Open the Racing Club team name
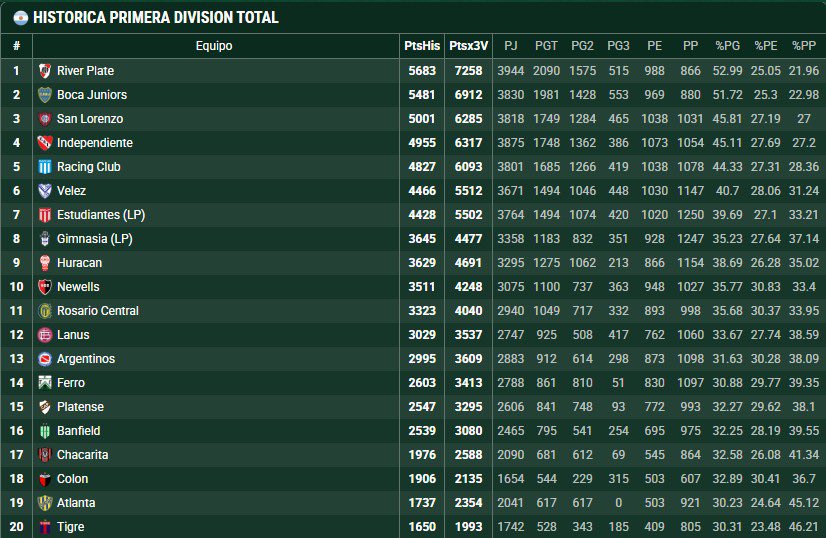 point(88,167)
